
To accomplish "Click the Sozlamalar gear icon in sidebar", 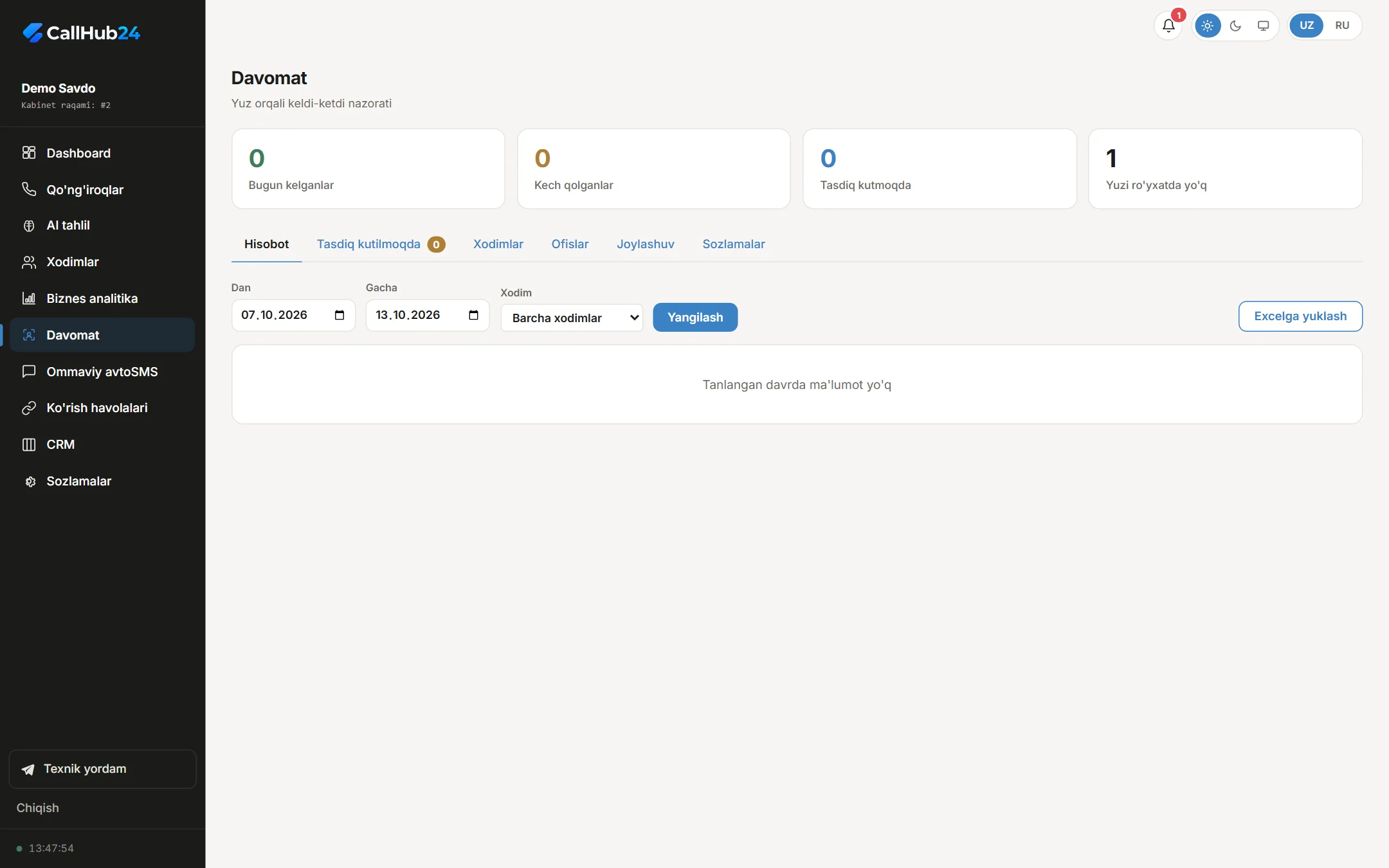I will pyautogui.click(x=29, y=481).
